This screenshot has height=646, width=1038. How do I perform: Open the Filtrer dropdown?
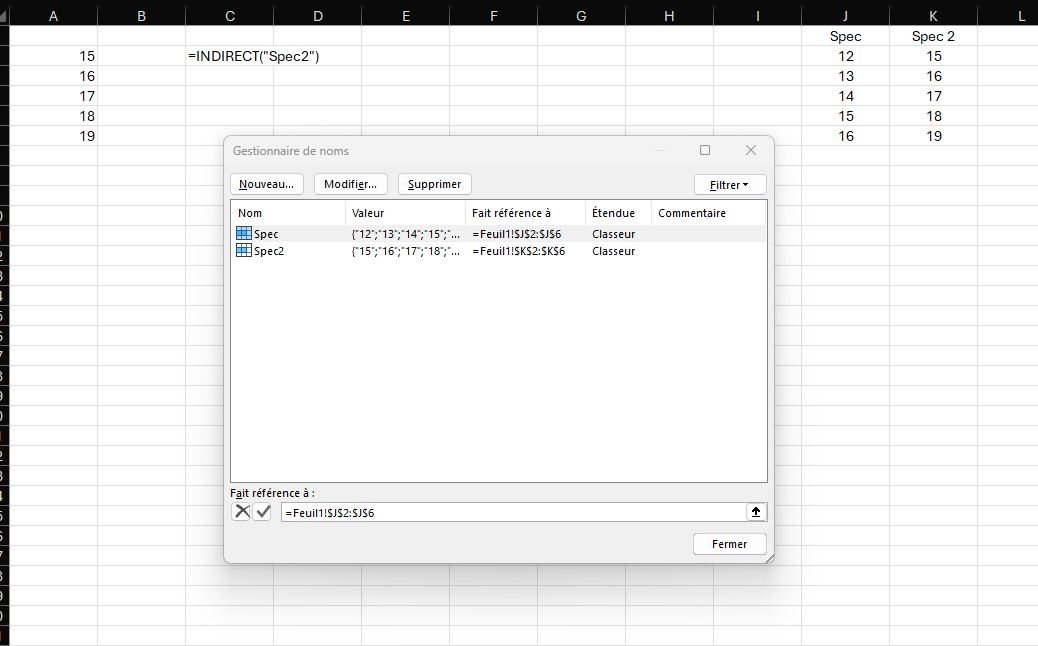pyautogui.click(x=730, y=185)
